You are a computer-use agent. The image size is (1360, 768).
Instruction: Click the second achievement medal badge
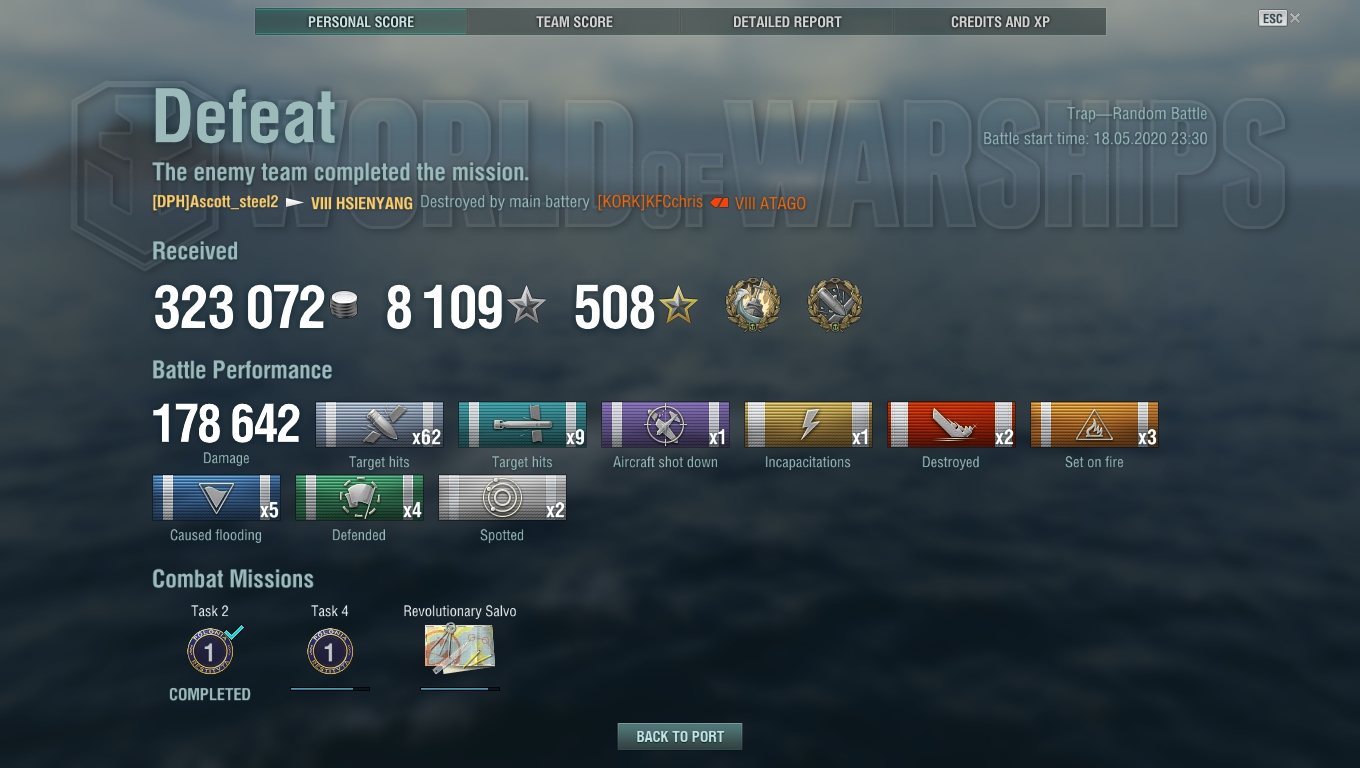point(835,306)
